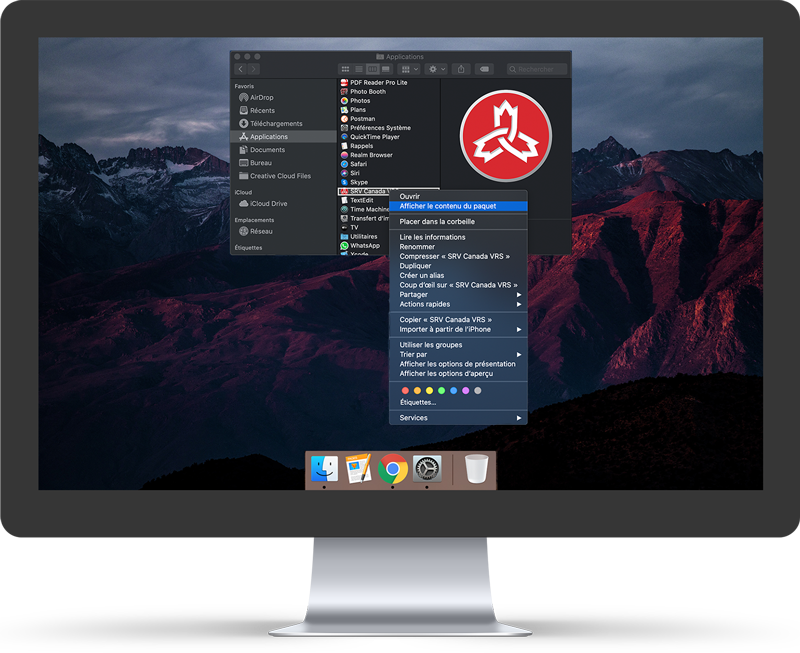This screenshot has width=800, height=653.
Task: Click the share icon in Finder toolbar
Action: 461,69
